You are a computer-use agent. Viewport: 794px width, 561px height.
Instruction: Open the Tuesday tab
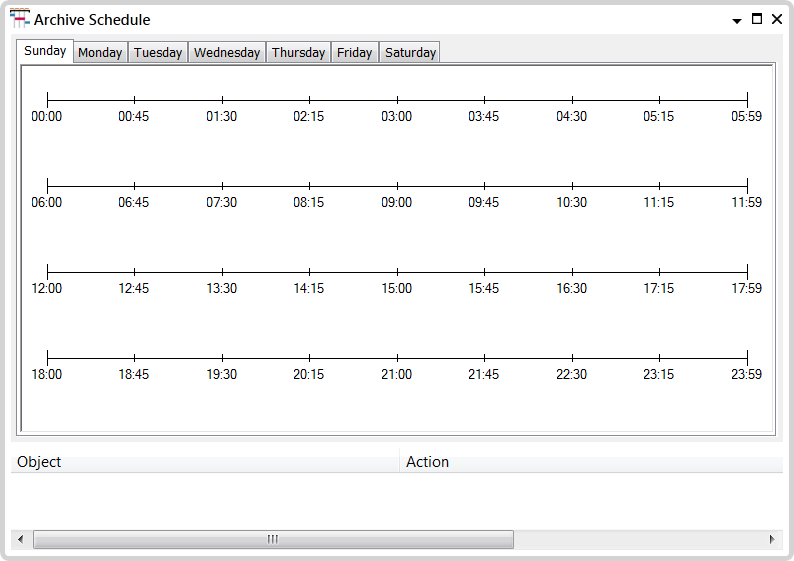pos(158,53)
